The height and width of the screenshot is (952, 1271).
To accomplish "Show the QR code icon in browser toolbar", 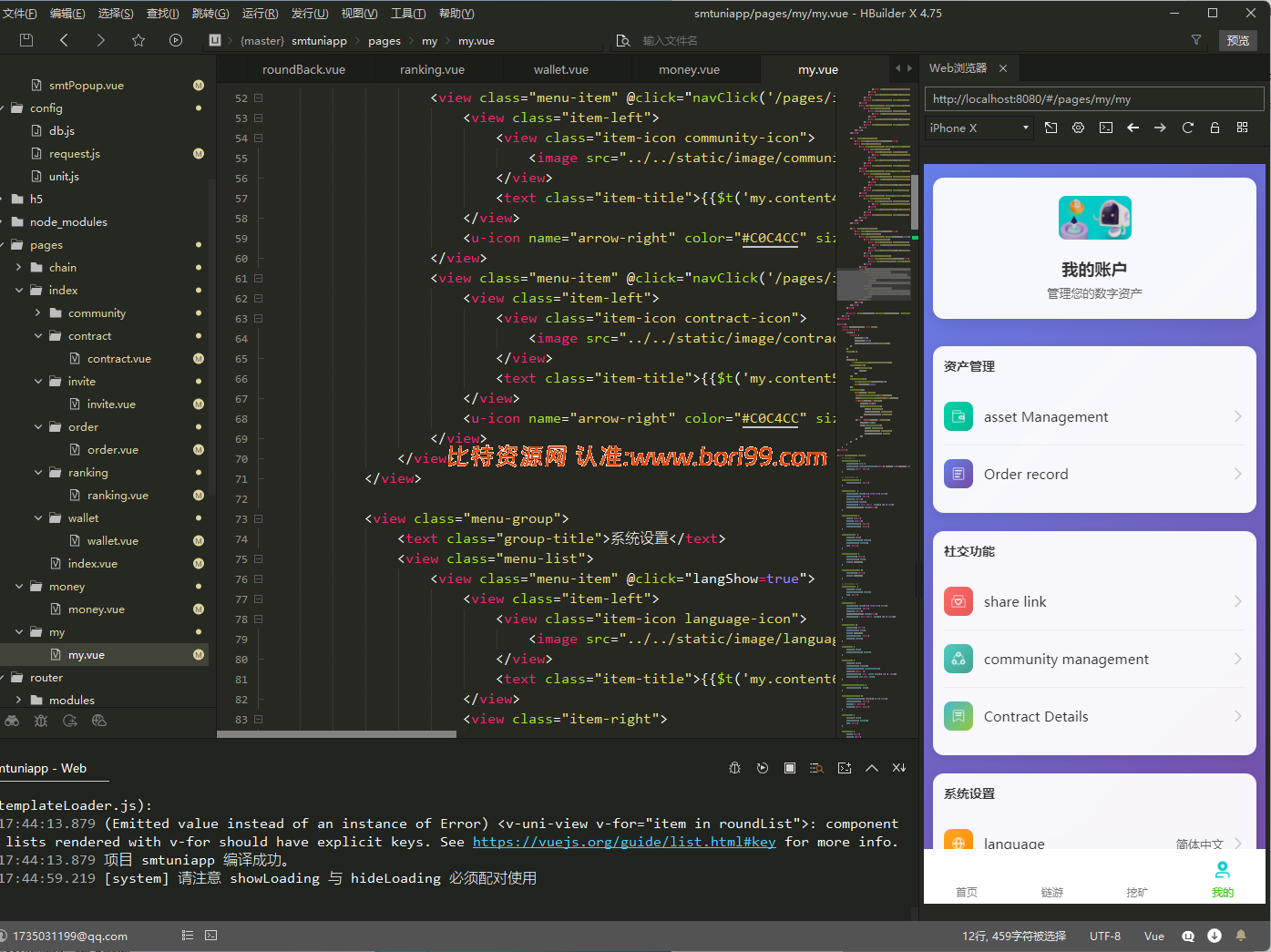I will click(x=1242, y=128).
